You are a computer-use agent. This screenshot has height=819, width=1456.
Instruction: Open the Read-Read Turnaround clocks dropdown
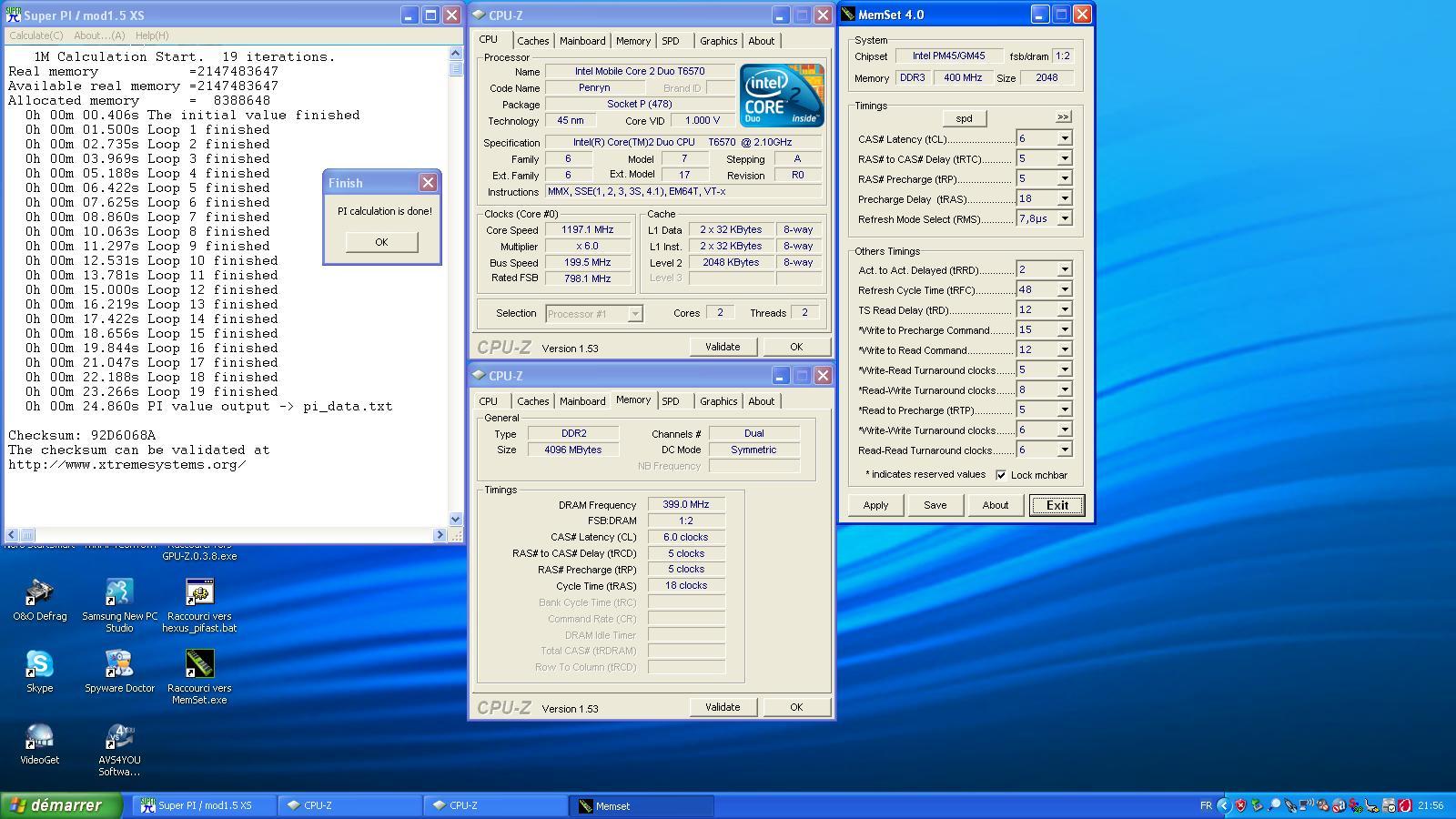click(x=1064, y=450)
